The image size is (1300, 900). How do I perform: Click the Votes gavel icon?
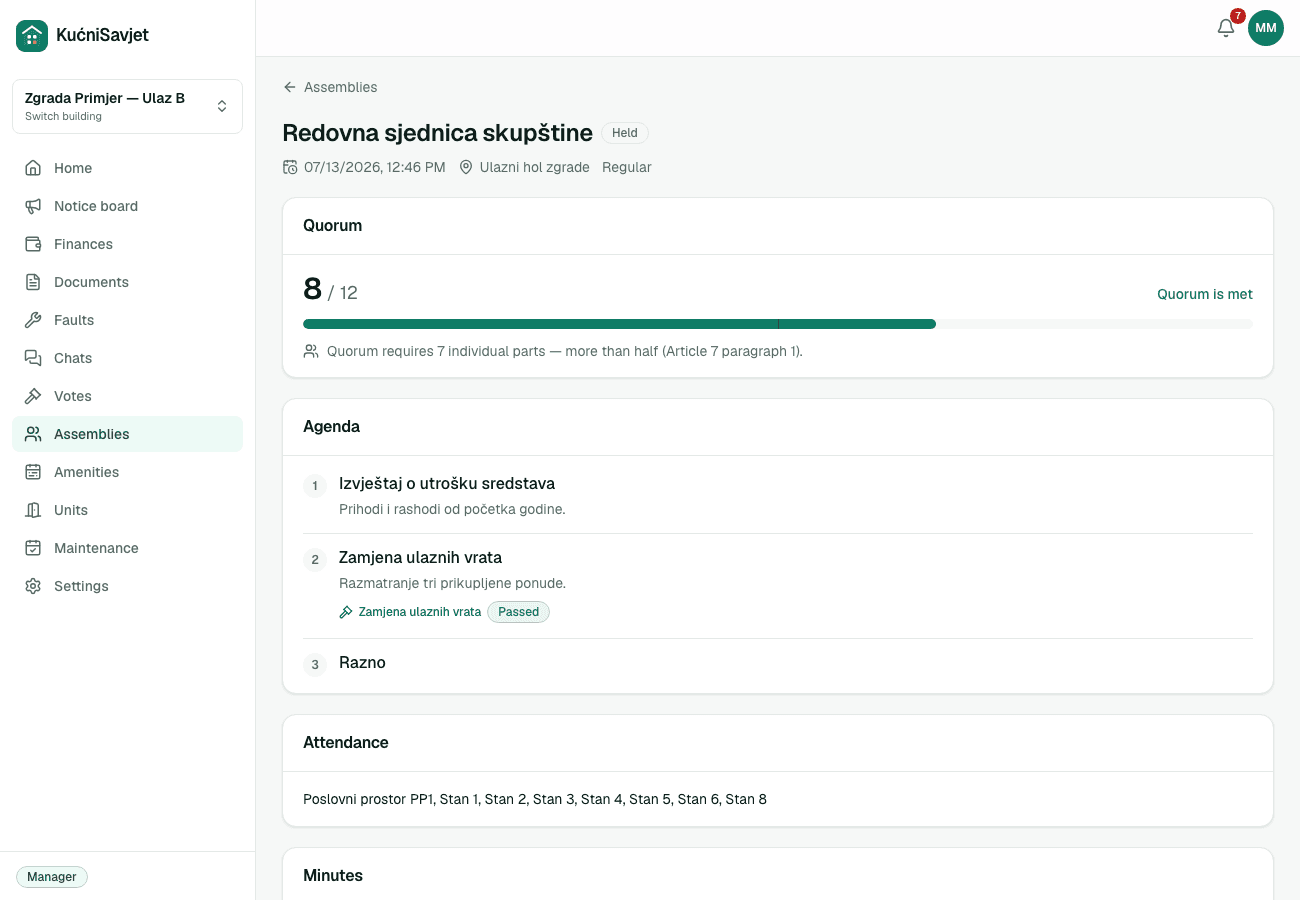(33, 396)
